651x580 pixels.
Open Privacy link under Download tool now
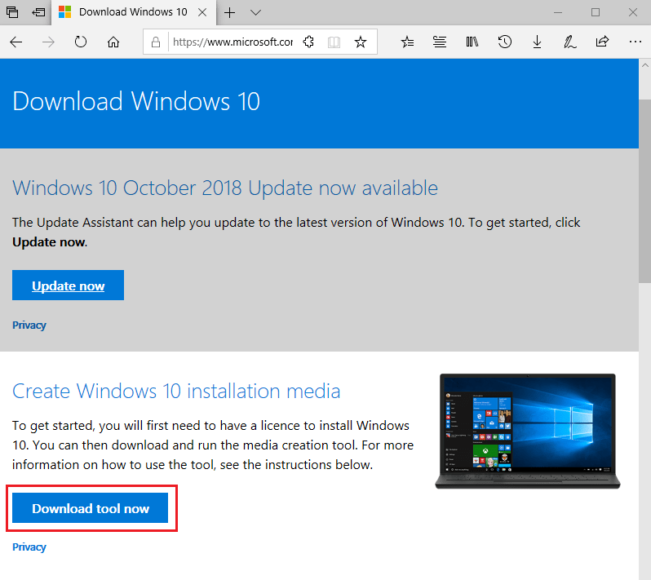tap(29, 547)
